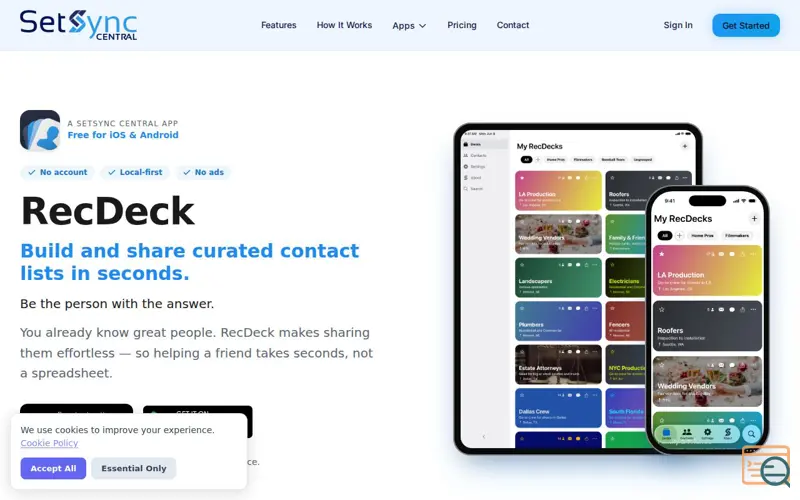Screen dimensions: 800x500
Task: Select Contacts in tablet sidebar
Action: [x=475, y=155]
